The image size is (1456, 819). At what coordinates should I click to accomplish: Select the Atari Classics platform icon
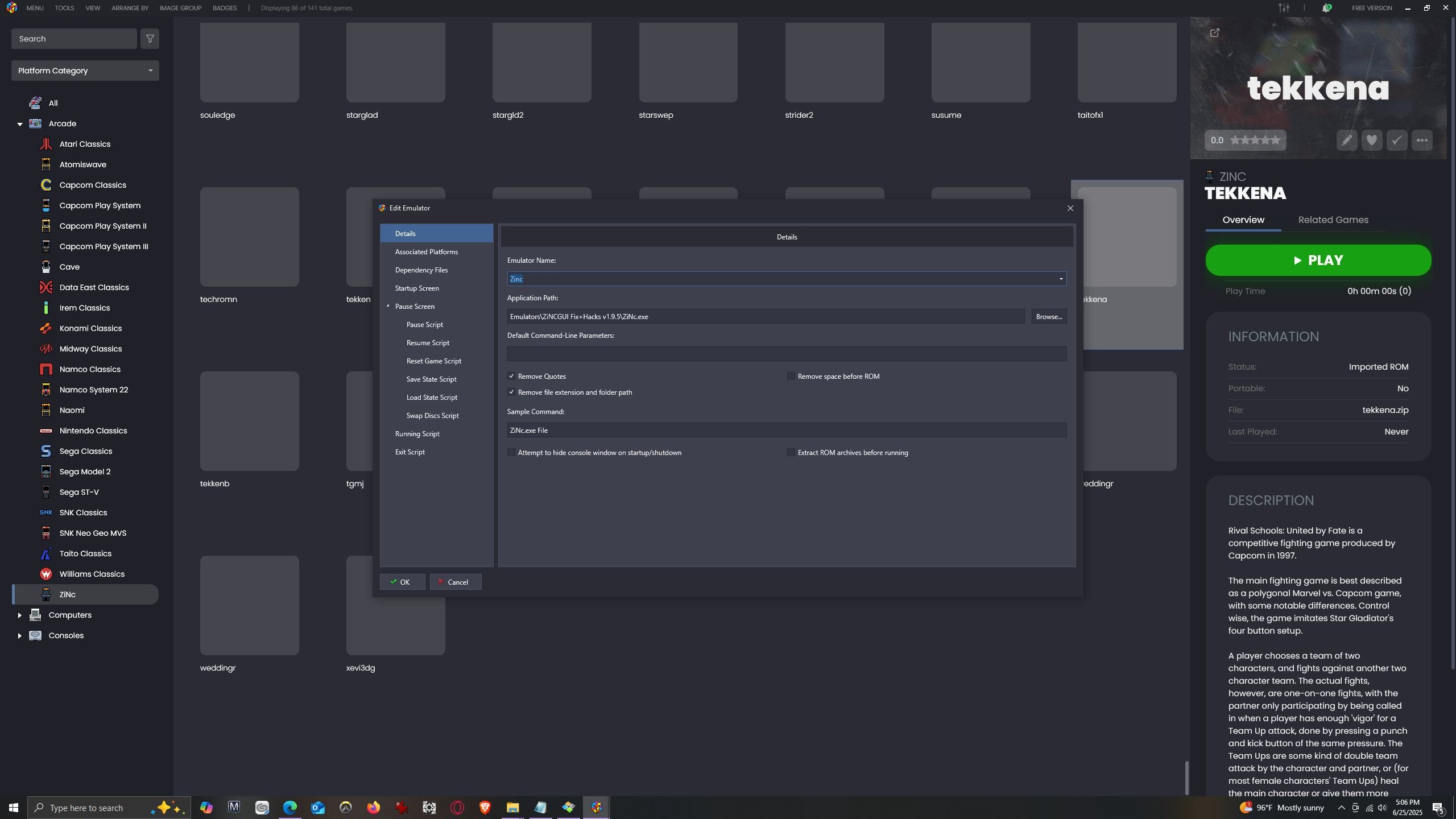point(46,144)
